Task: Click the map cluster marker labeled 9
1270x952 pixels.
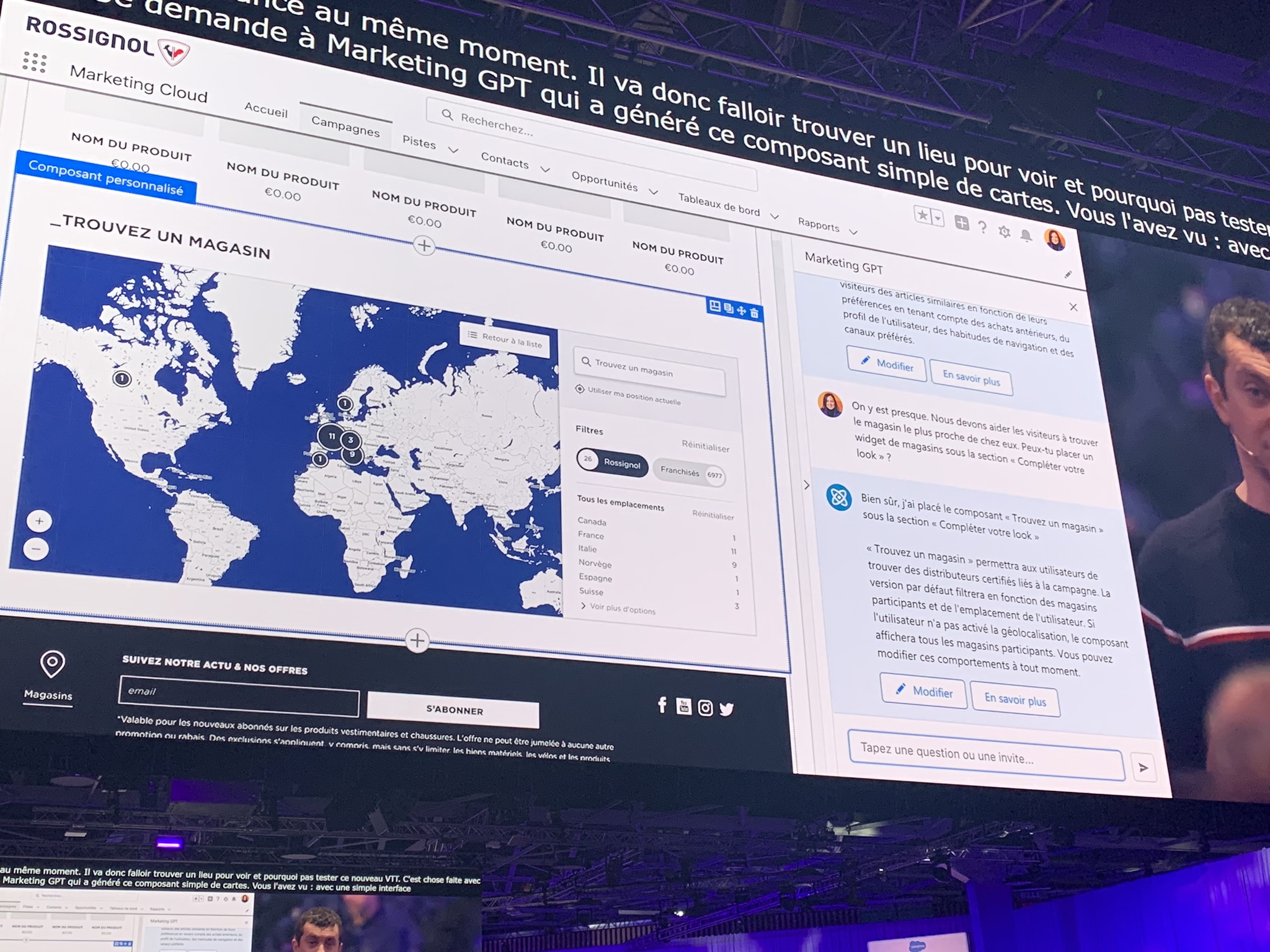Action: (352, 454)
